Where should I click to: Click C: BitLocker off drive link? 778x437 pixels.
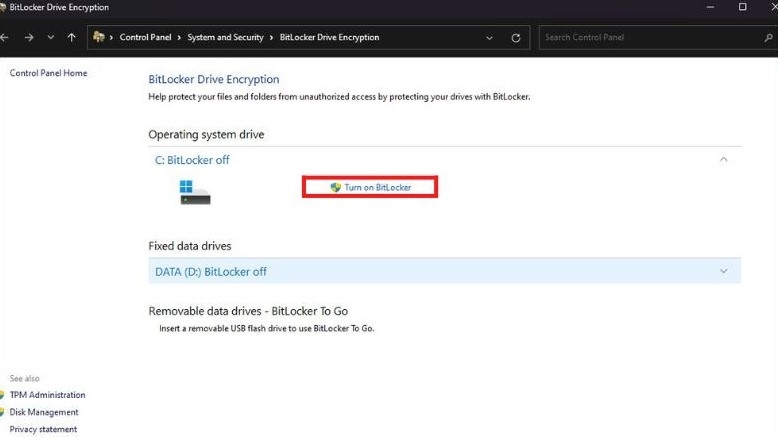point(192,160)
